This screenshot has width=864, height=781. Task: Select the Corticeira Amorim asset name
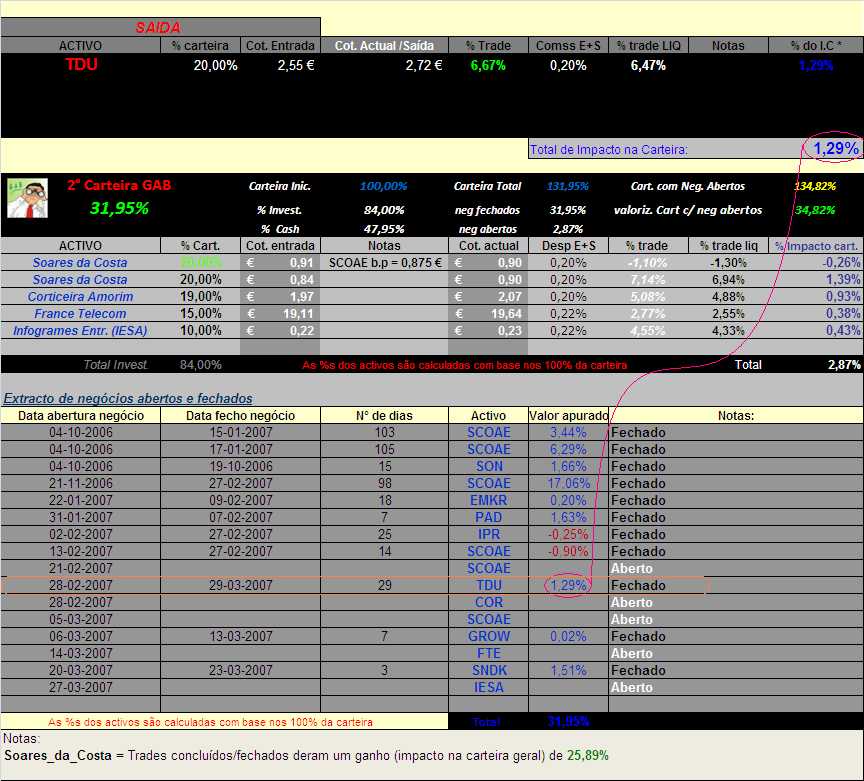[80, 296]
